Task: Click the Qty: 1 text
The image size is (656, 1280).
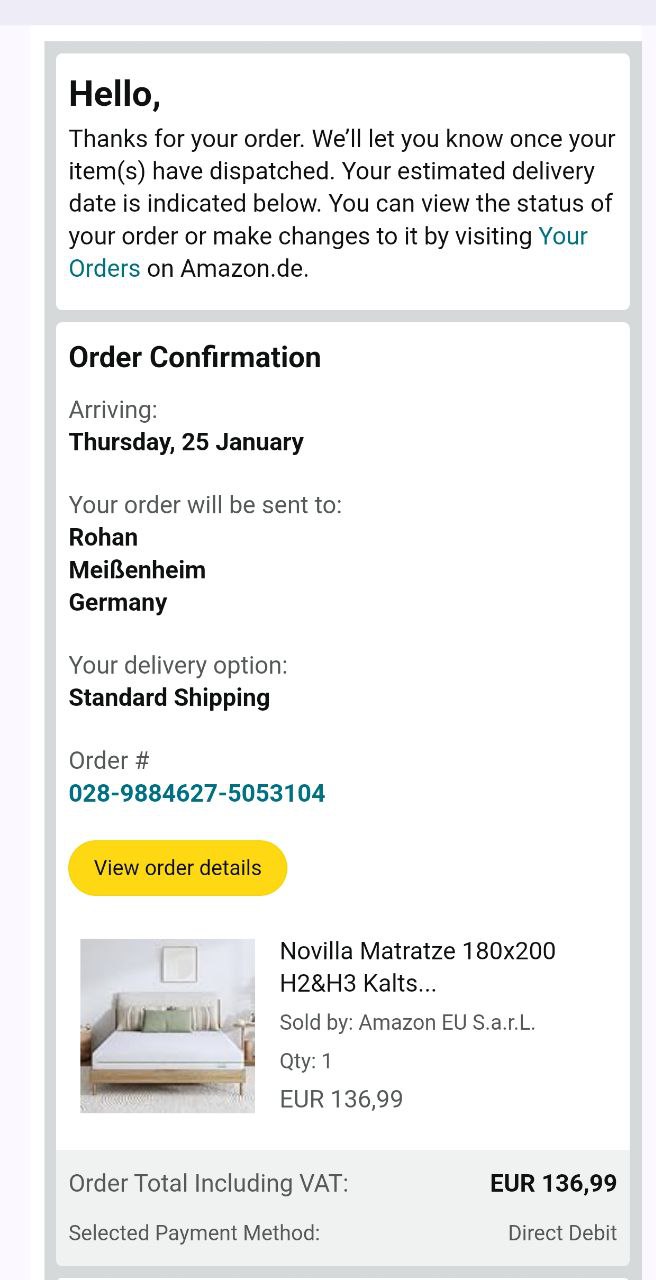Action: click(306, 1061)
